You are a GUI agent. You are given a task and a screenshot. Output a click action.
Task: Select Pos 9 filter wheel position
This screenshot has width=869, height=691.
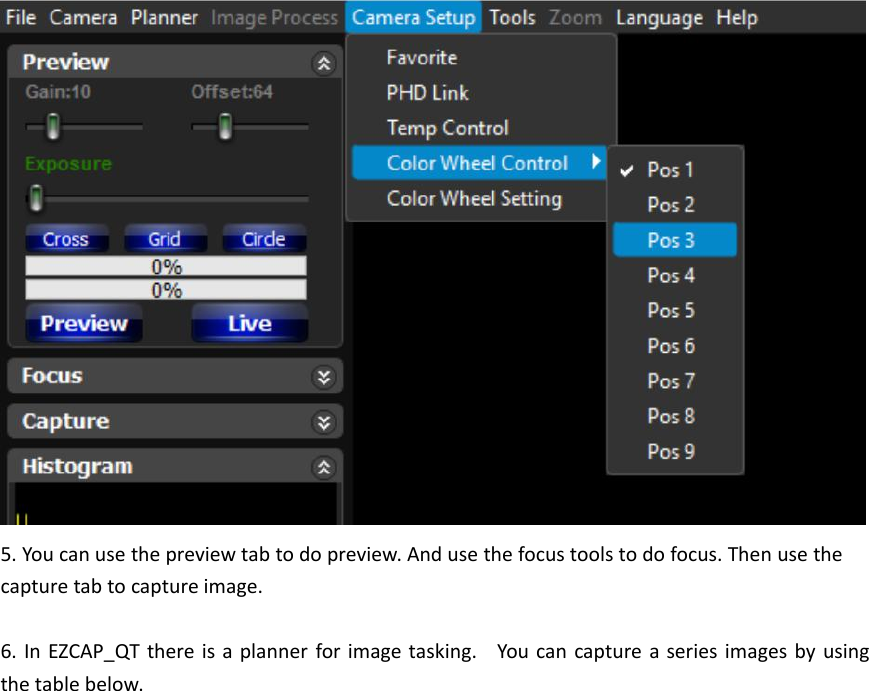670,452
